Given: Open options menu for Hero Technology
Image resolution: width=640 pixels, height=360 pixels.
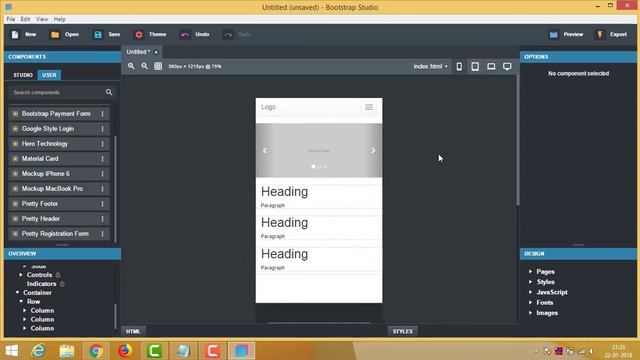Looking at the screenshot, I should point(102,144).
